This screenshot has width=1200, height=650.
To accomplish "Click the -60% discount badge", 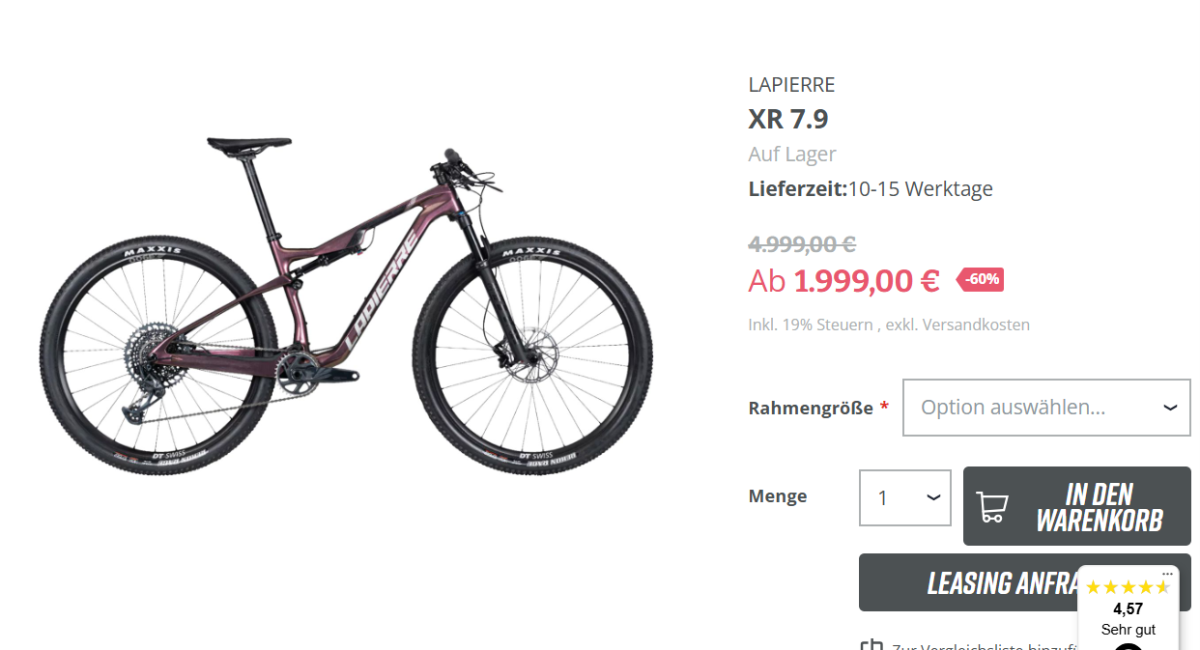I will pyautogui.click(x=980, y=279).
